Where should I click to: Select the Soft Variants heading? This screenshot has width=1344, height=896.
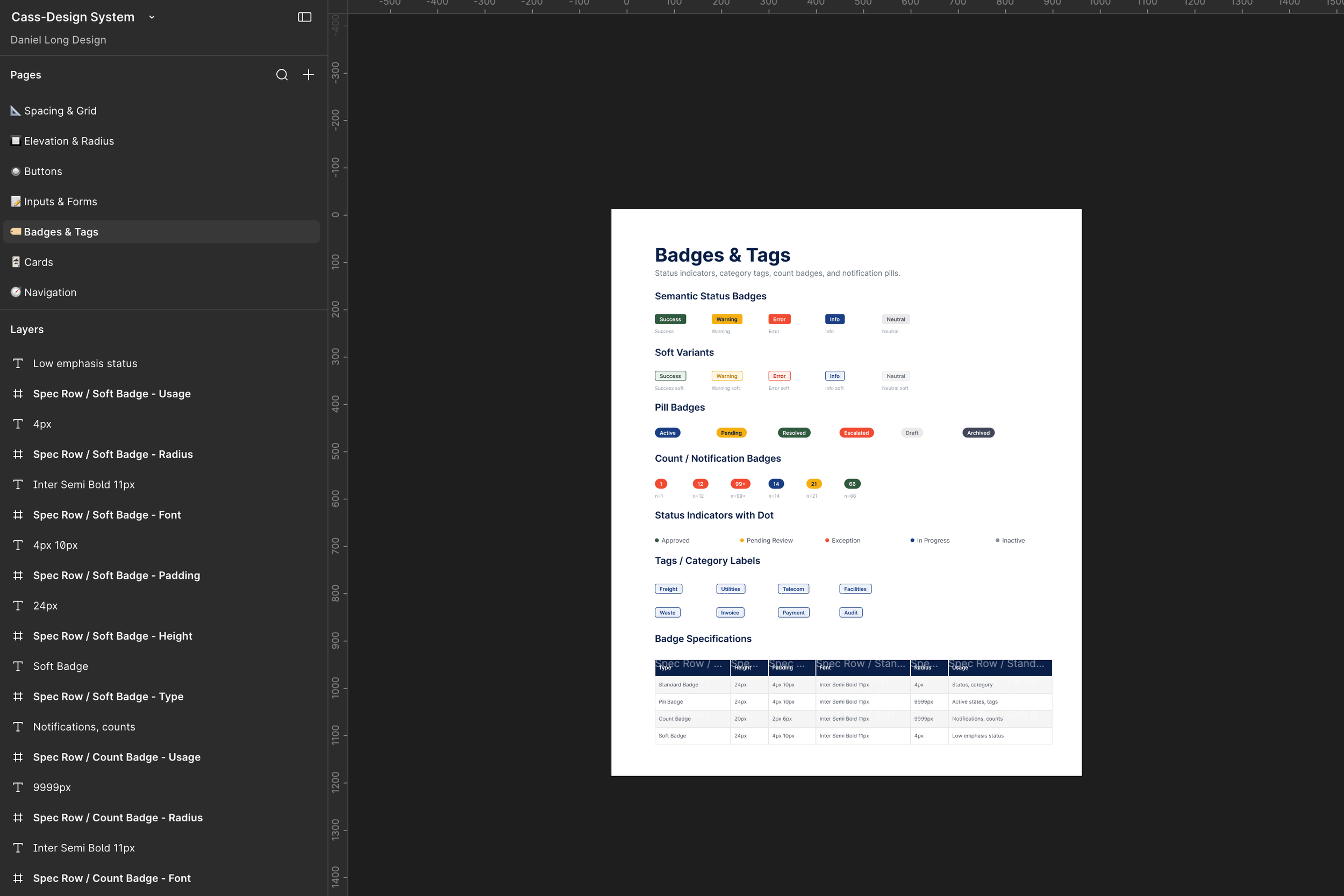684,353
